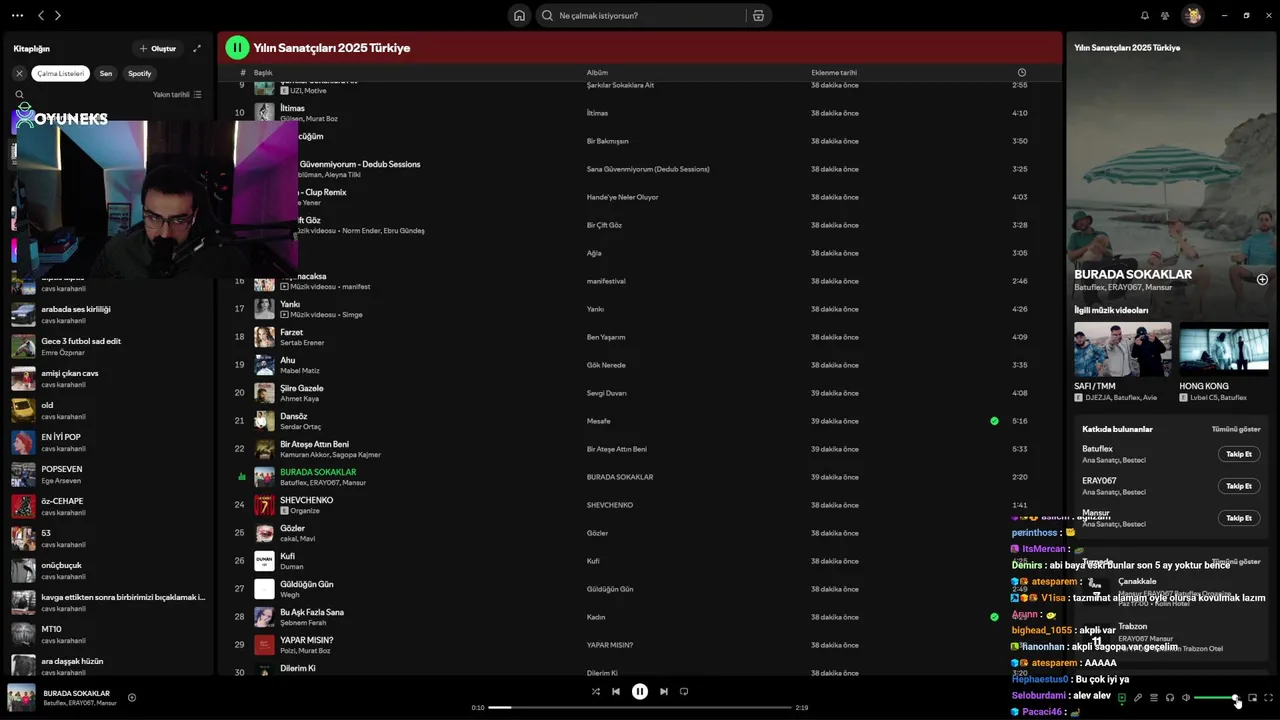The image size is (1280, 720).
Task: Toggle repeat mode
Action: point(684,691)
